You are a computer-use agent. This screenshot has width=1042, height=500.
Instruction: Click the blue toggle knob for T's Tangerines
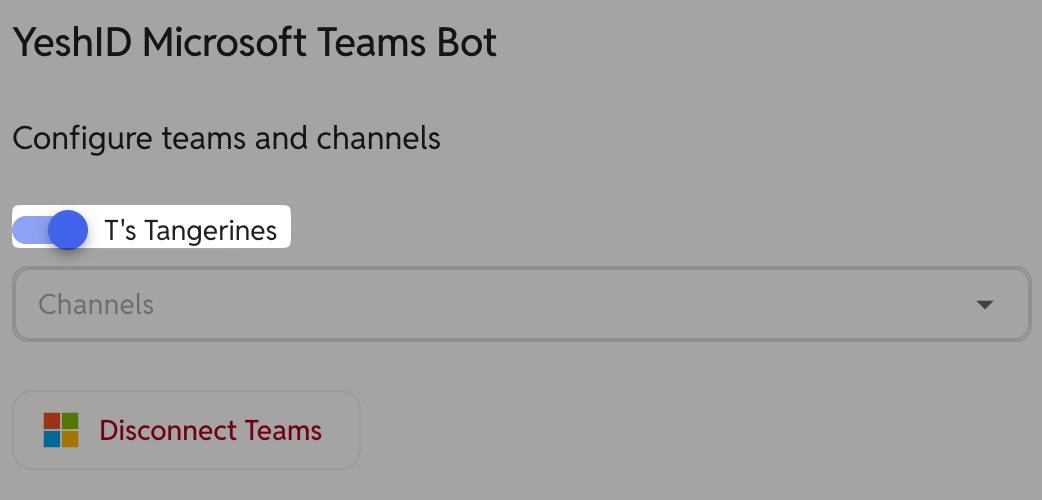(x=68, y=230)
